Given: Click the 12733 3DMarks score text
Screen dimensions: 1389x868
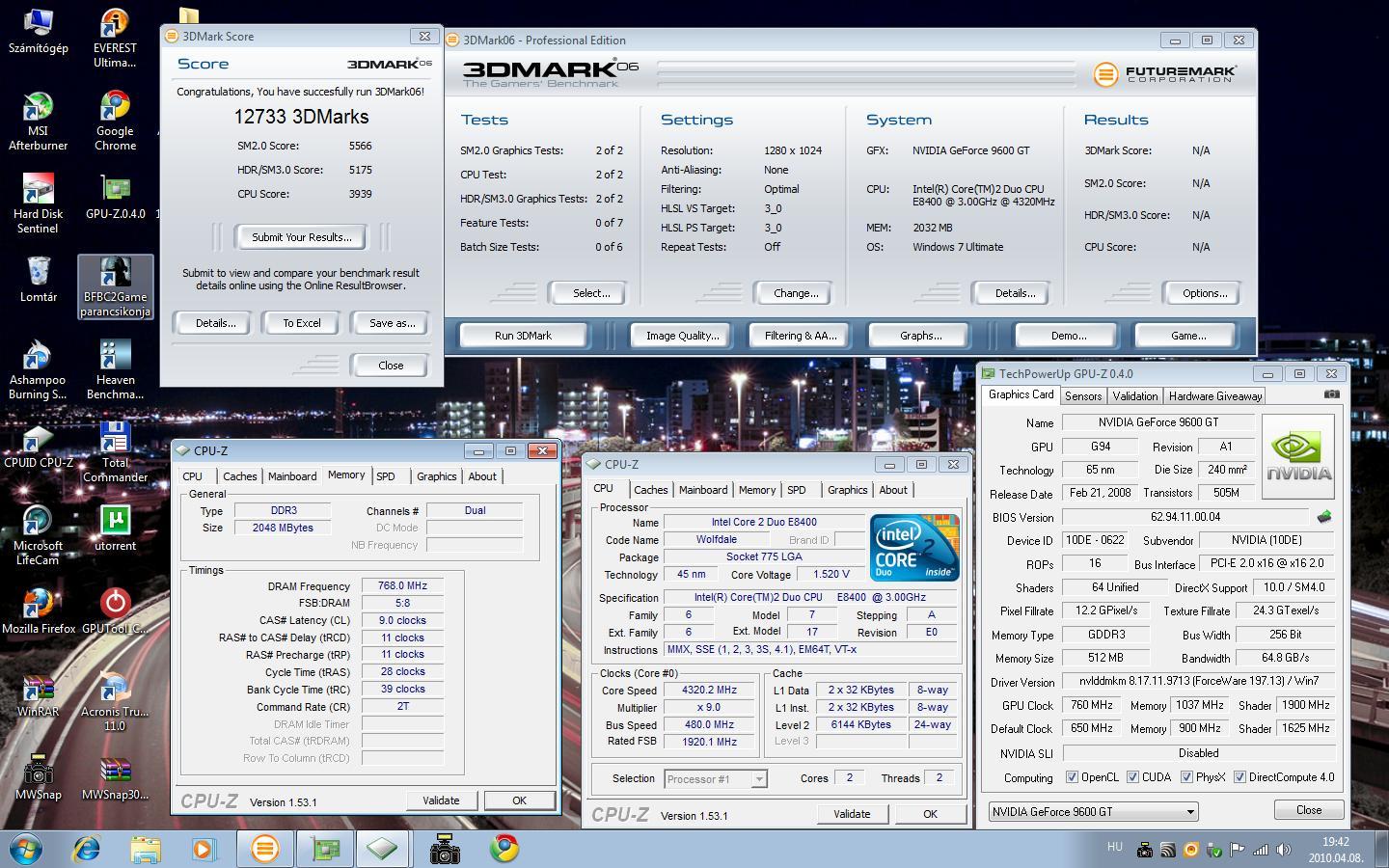Looking at the screenshot, I should coord(301,117).
